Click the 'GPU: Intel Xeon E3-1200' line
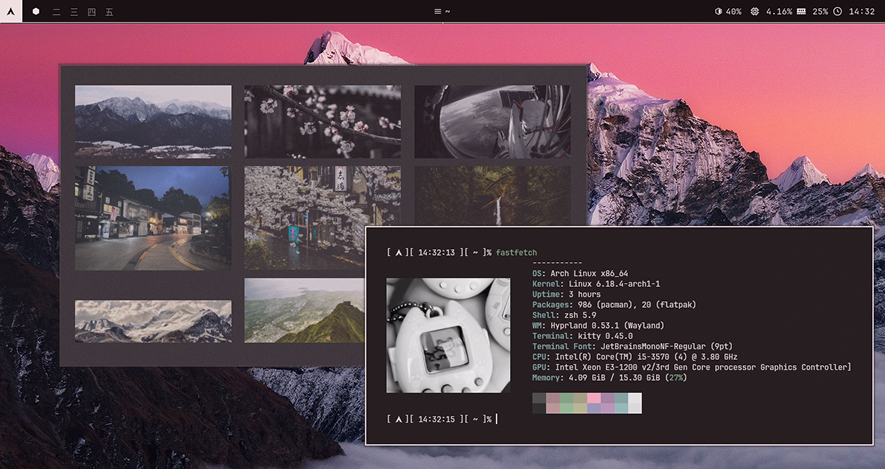The height and width of the screenshot is (469, 885). tap(691, 367)
